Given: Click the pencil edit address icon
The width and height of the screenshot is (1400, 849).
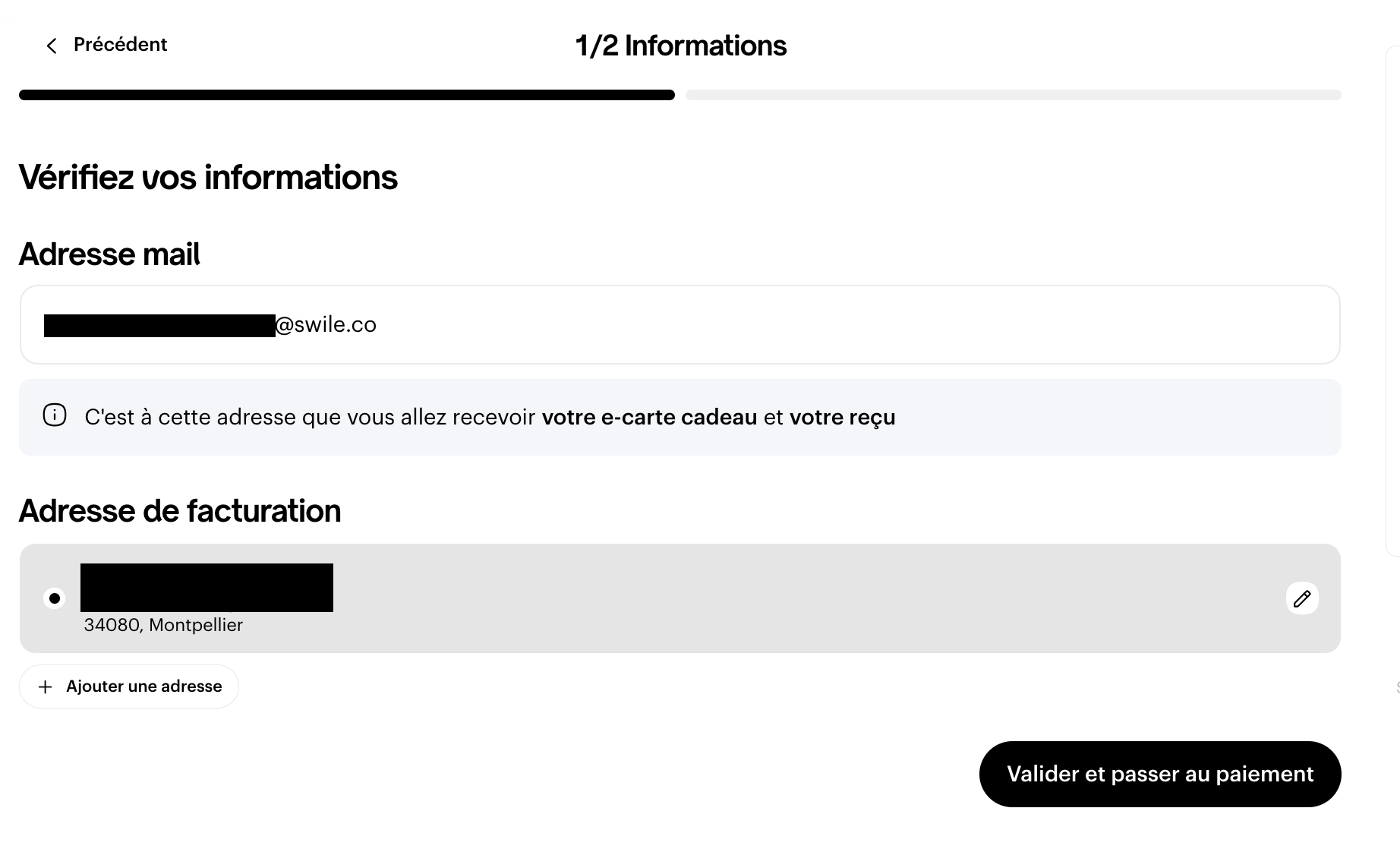Looking at the screenshot, I should 1302,598.
